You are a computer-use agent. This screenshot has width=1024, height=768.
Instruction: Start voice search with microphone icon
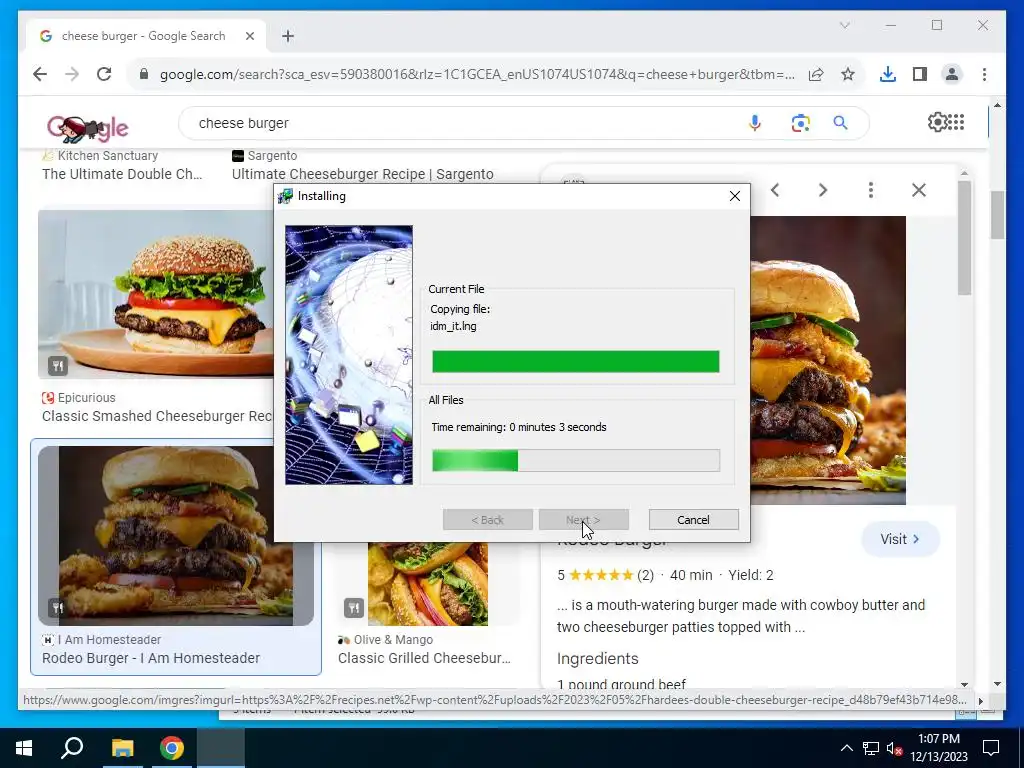pos(754,123)
